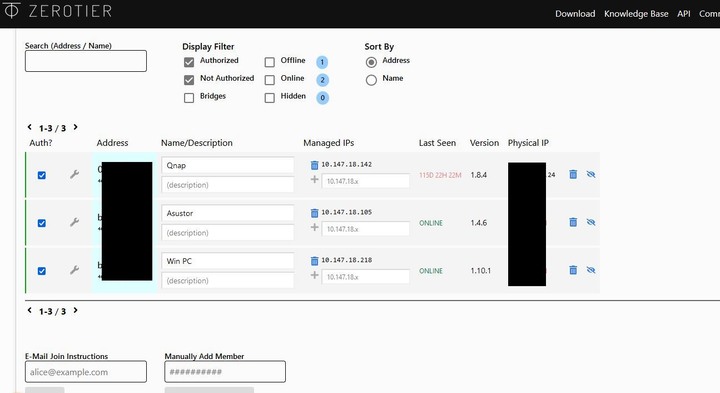Click the E-Mail Join Instructions field
The width and height of the screenshot is (720, 393).
coord(86,372)
